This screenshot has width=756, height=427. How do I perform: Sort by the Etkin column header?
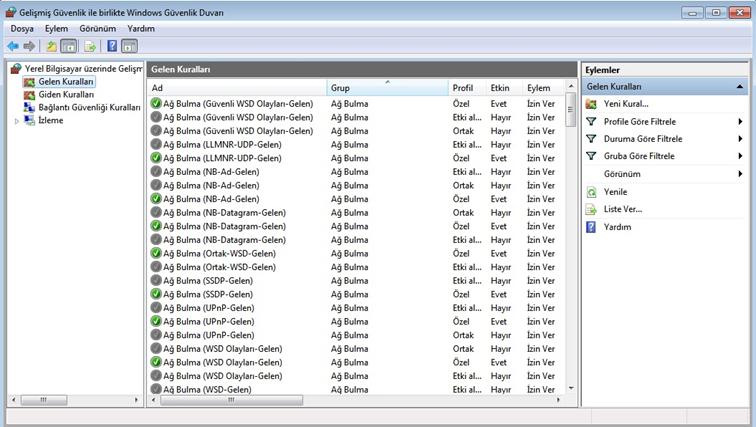coord(504,88)
